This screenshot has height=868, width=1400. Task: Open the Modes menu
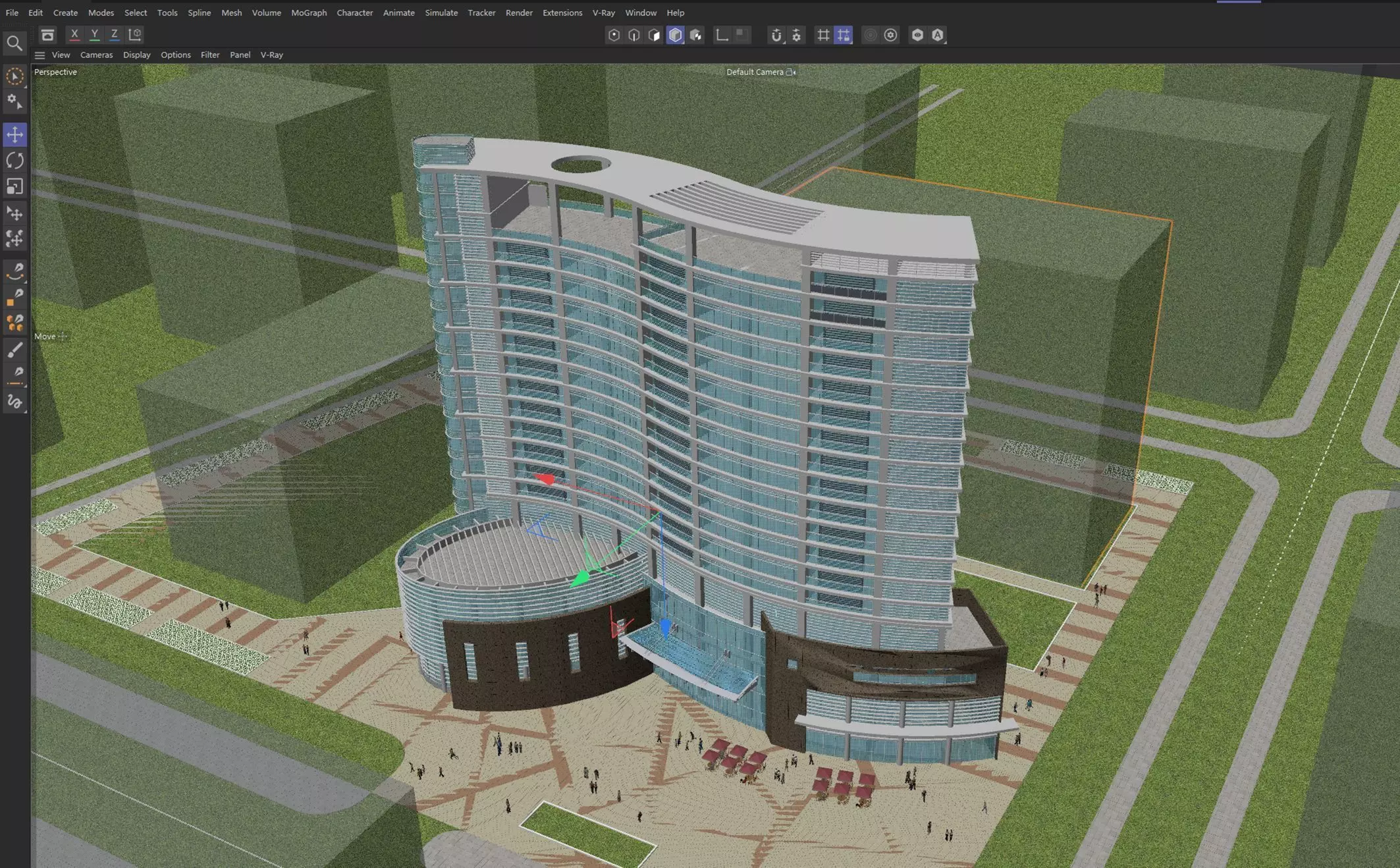pyautogui.click(x=101, y=13)
